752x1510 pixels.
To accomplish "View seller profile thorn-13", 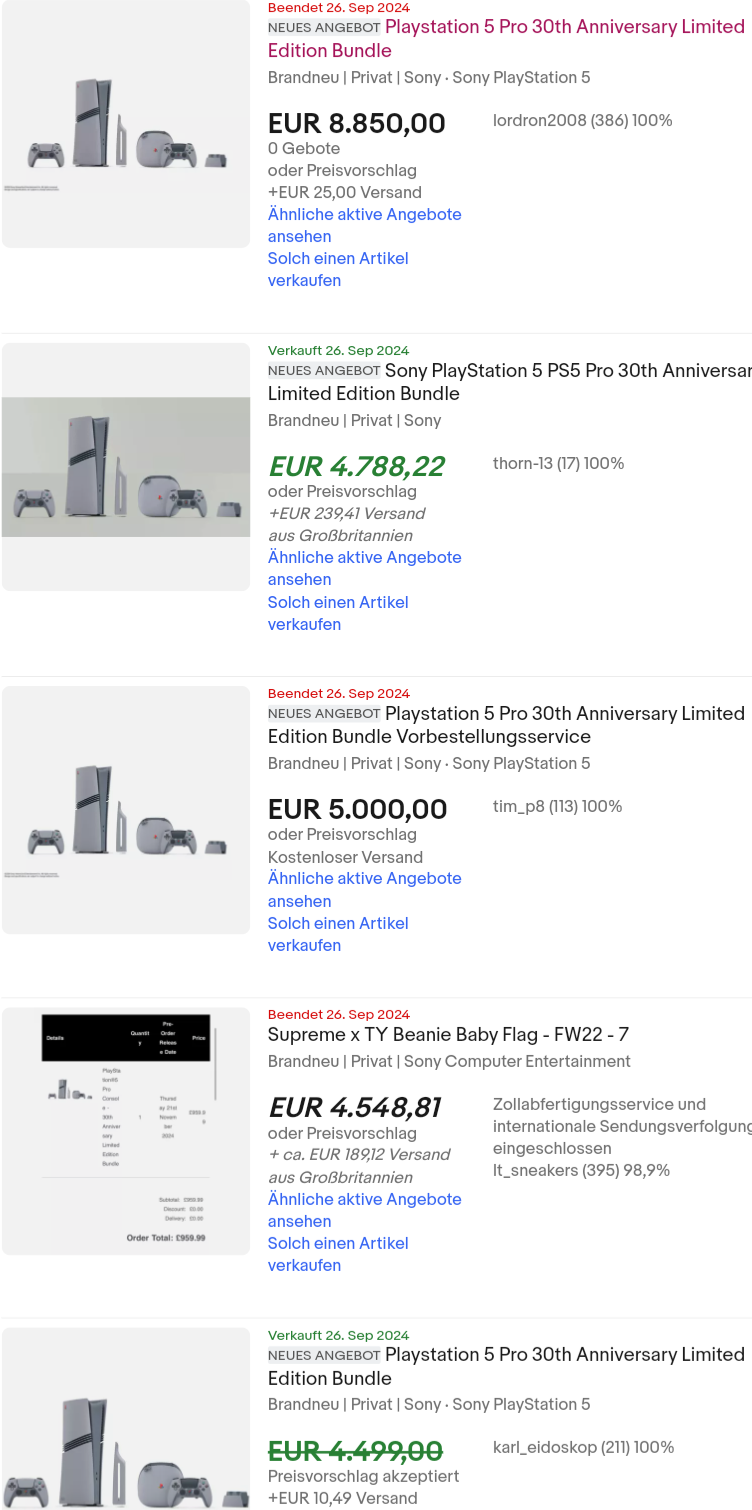I will tap(558, 463).
